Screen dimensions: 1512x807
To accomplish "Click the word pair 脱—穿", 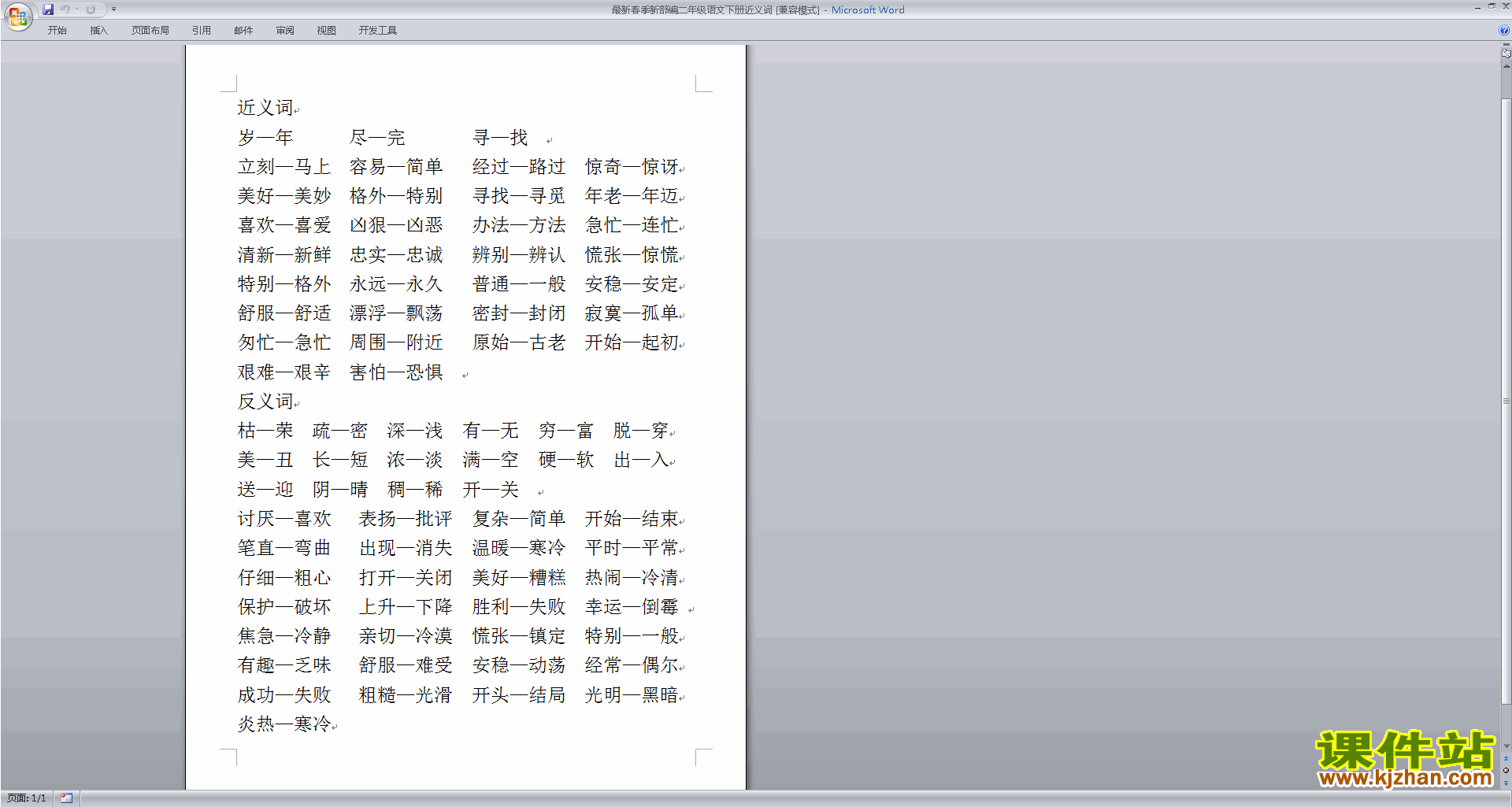I will click(641, 431).
